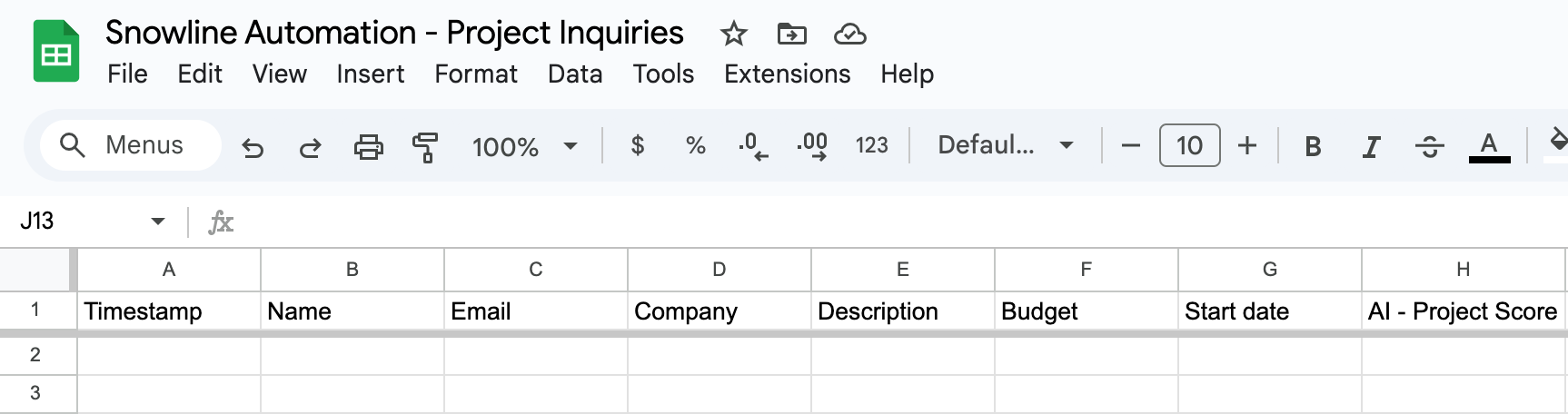Select column G header
This screenshot has width=1568, height=414.
tap(1270, 270)
